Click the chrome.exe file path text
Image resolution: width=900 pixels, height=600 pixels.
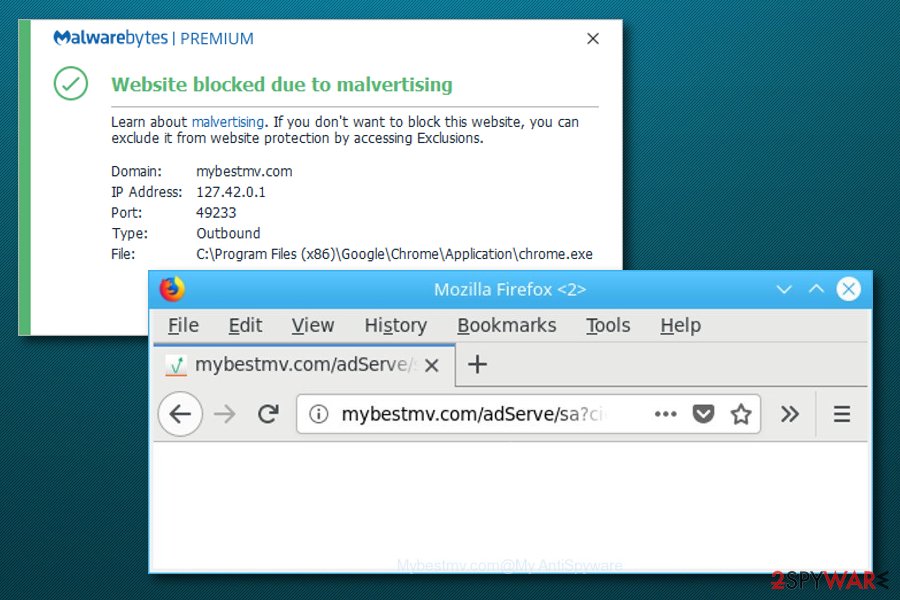click(x=394, y=254)
